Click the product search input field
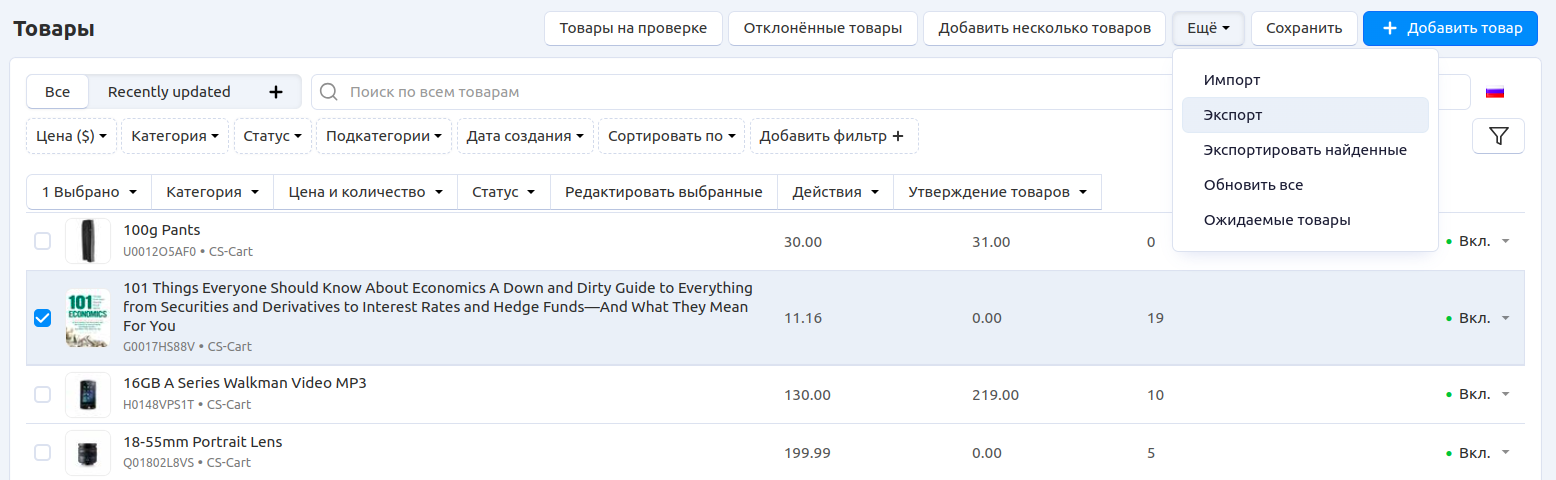 pyautogui.click(x=700, y=92)
